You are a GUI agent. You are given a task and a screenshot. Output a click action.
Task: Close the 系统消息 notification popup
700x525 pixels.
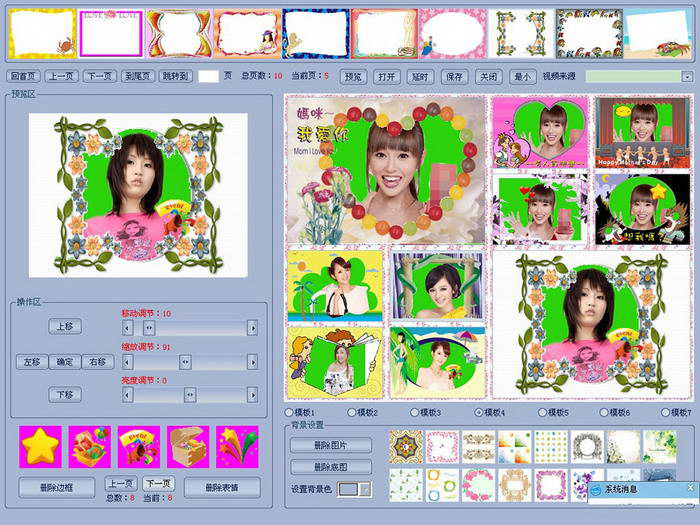(690, 488)
